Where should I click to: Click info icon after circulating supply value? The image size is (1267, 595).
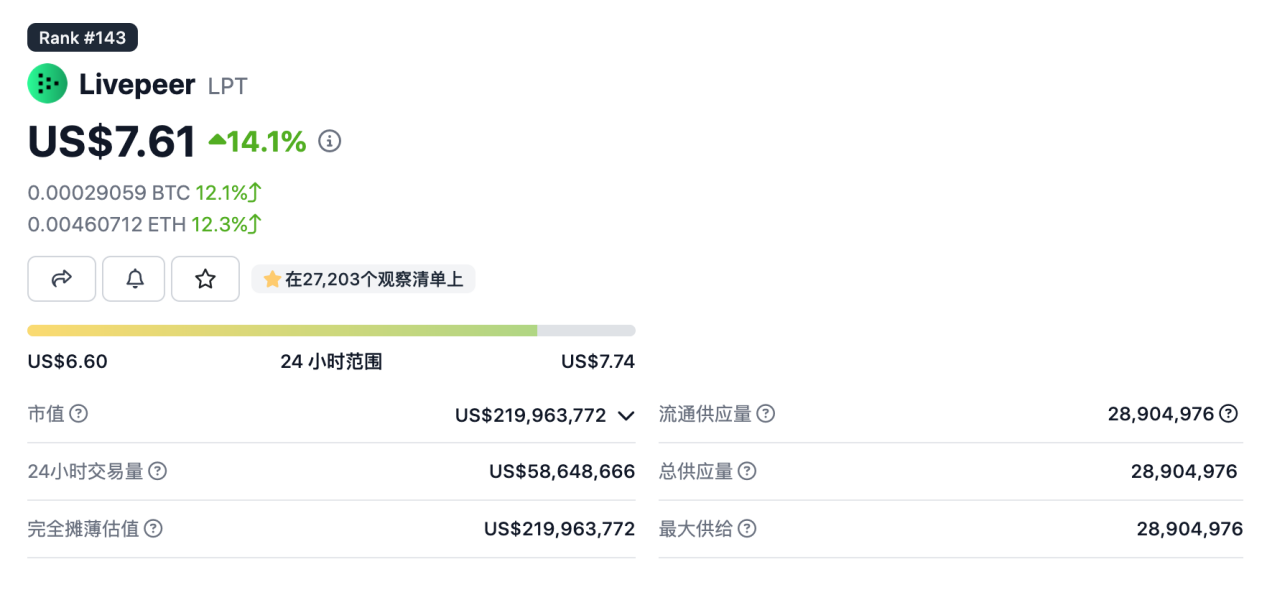[1229, 414]
